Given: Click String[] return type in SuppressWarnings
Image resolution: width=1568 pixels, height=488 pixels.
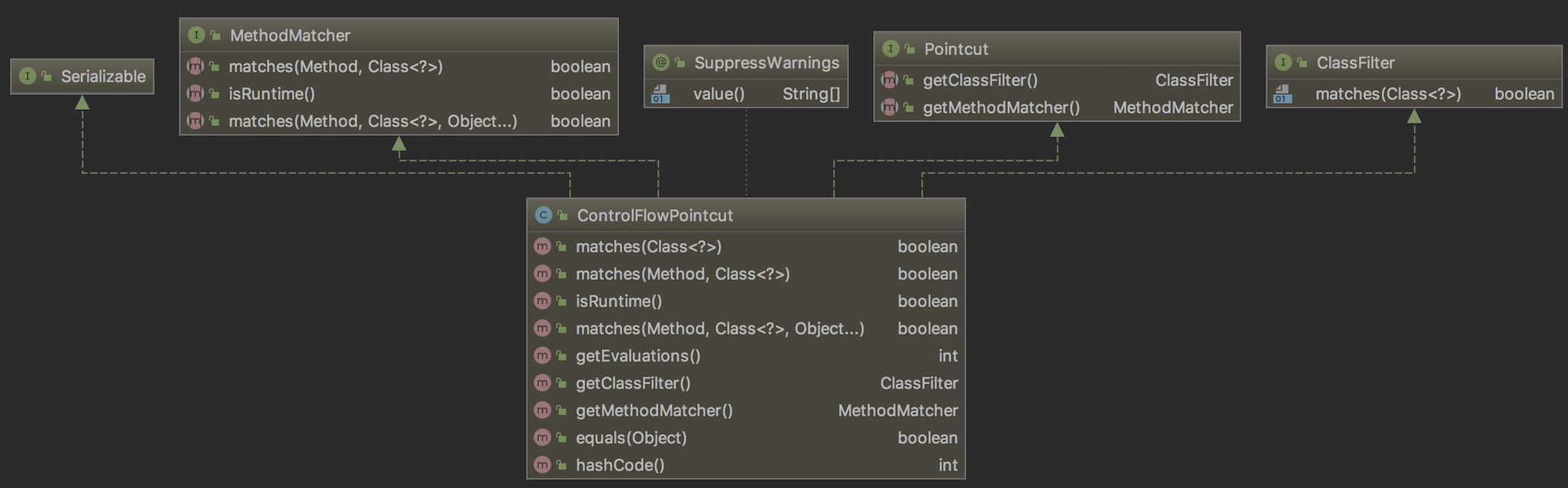Looking at the screenshot, I should tap(811, 94).
